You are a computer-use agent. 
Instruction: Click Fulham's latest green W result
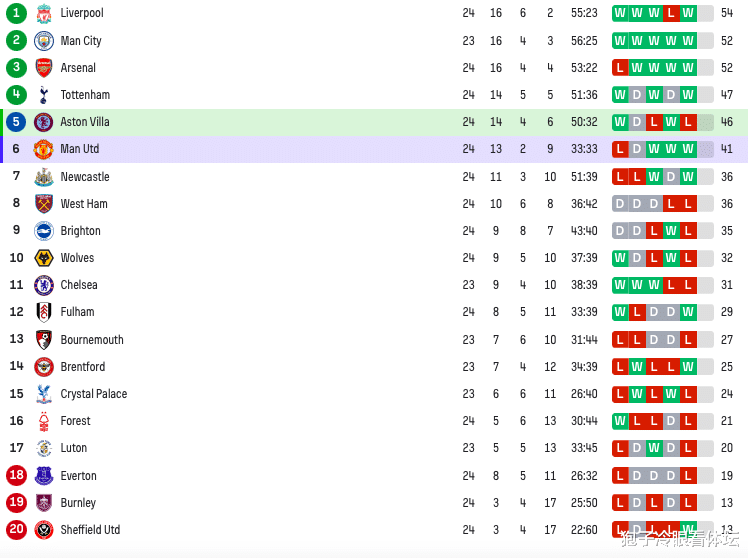[688, 312]
